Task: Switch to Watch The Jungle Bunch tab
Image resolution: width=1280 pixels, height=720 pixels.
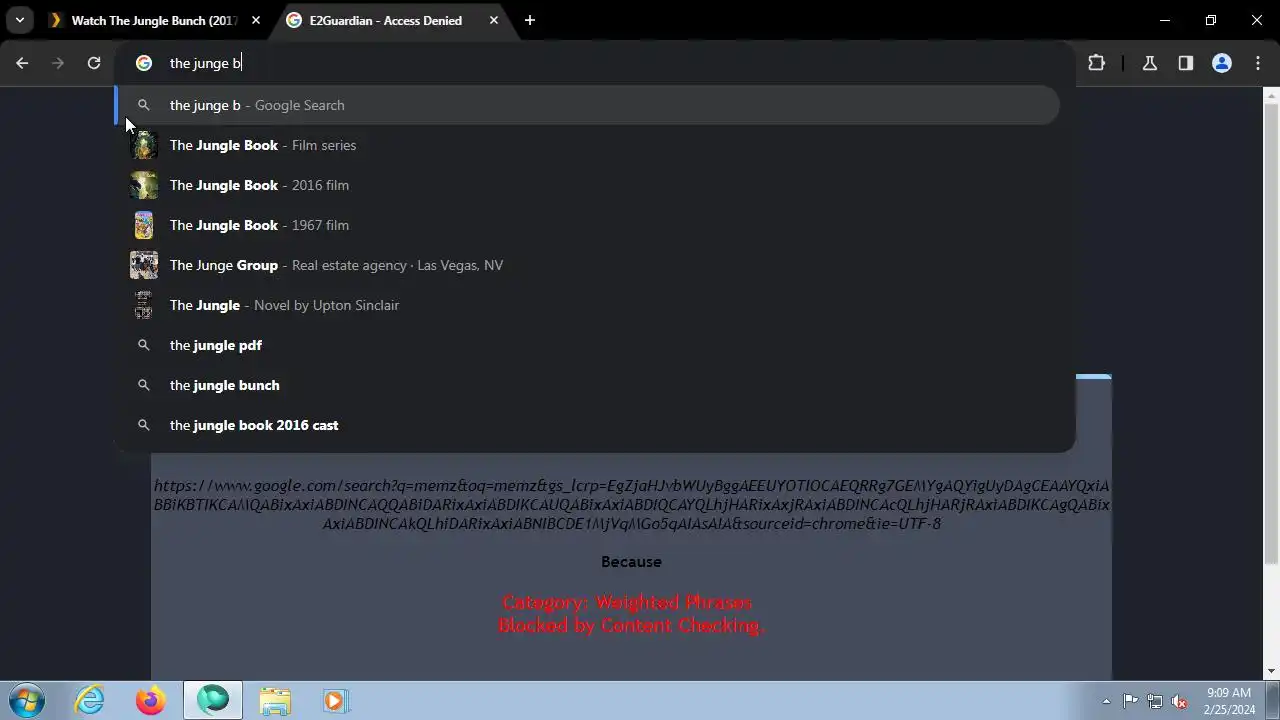Action: 156,20
